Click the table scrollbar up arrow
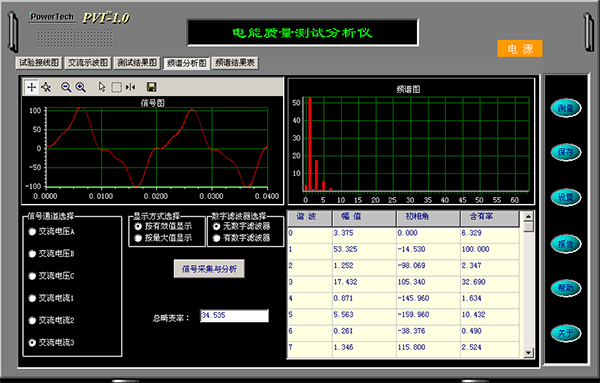This screenshot has width=600, height=383. (528, 217)
